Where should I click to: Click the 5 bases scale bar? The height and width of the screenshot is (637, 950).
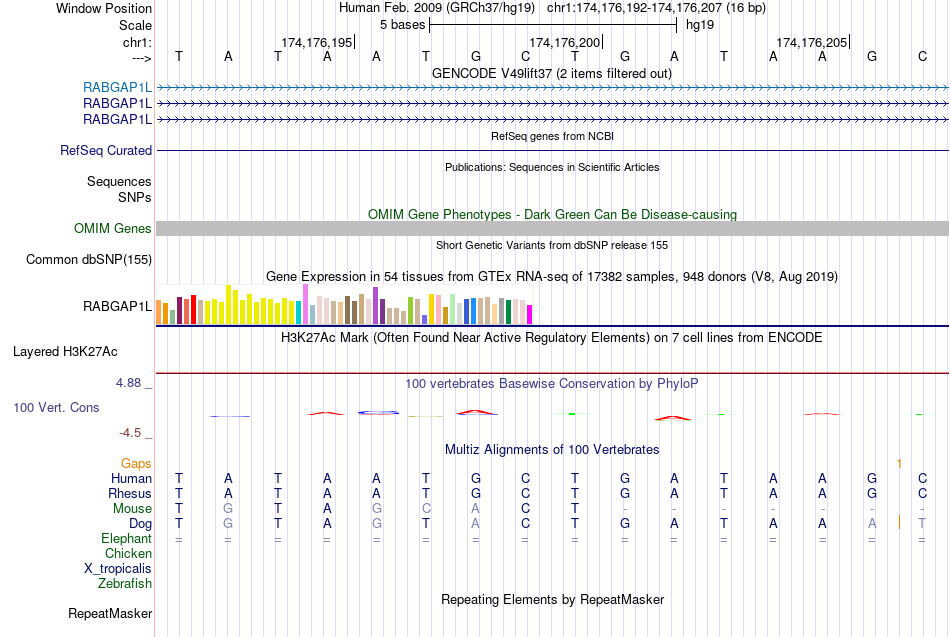click(x=553, y=25)
